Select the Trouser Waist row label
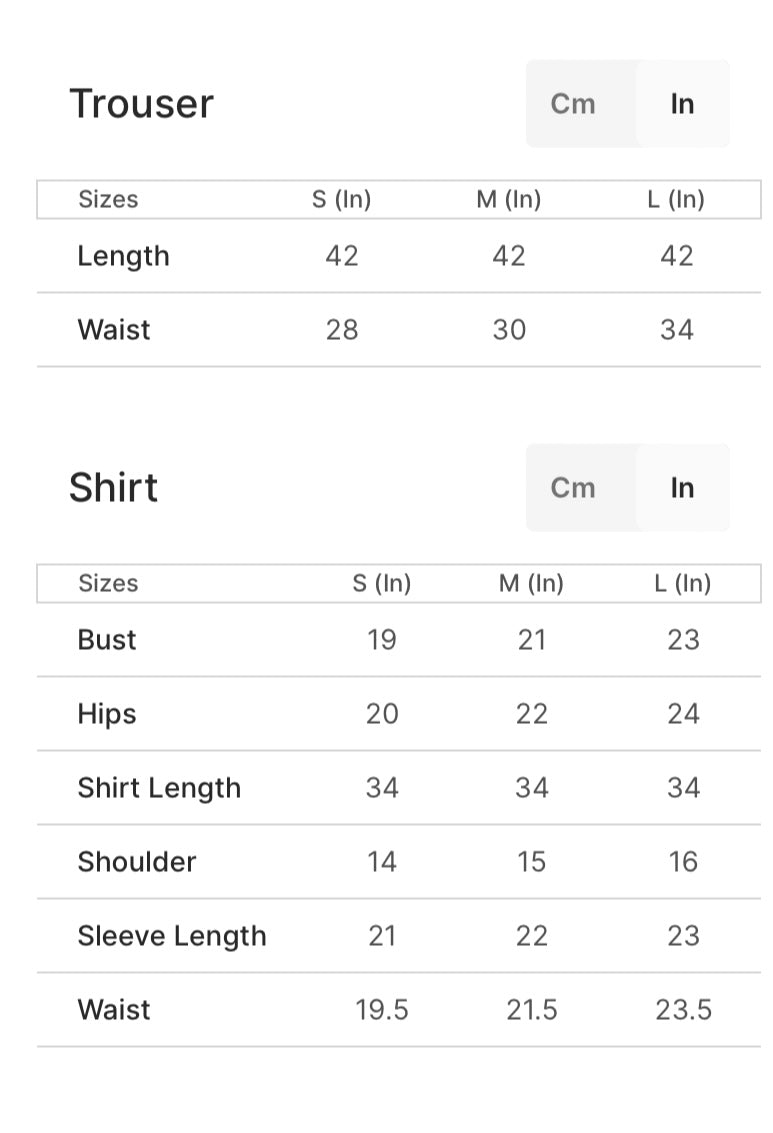The width and height of the screenshot is (773, 1133). coord(114,330)
